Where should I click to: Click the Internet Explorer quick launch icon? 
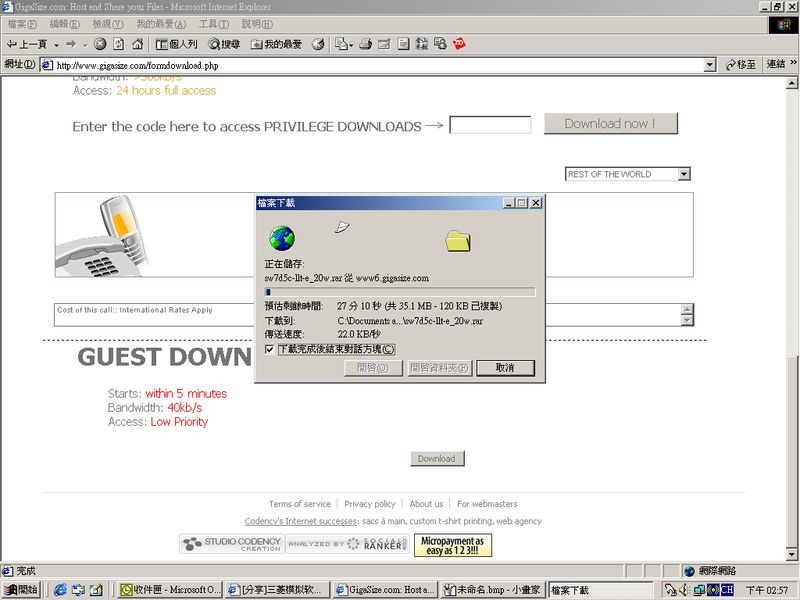pyautogui.click(x=60, y=590)
